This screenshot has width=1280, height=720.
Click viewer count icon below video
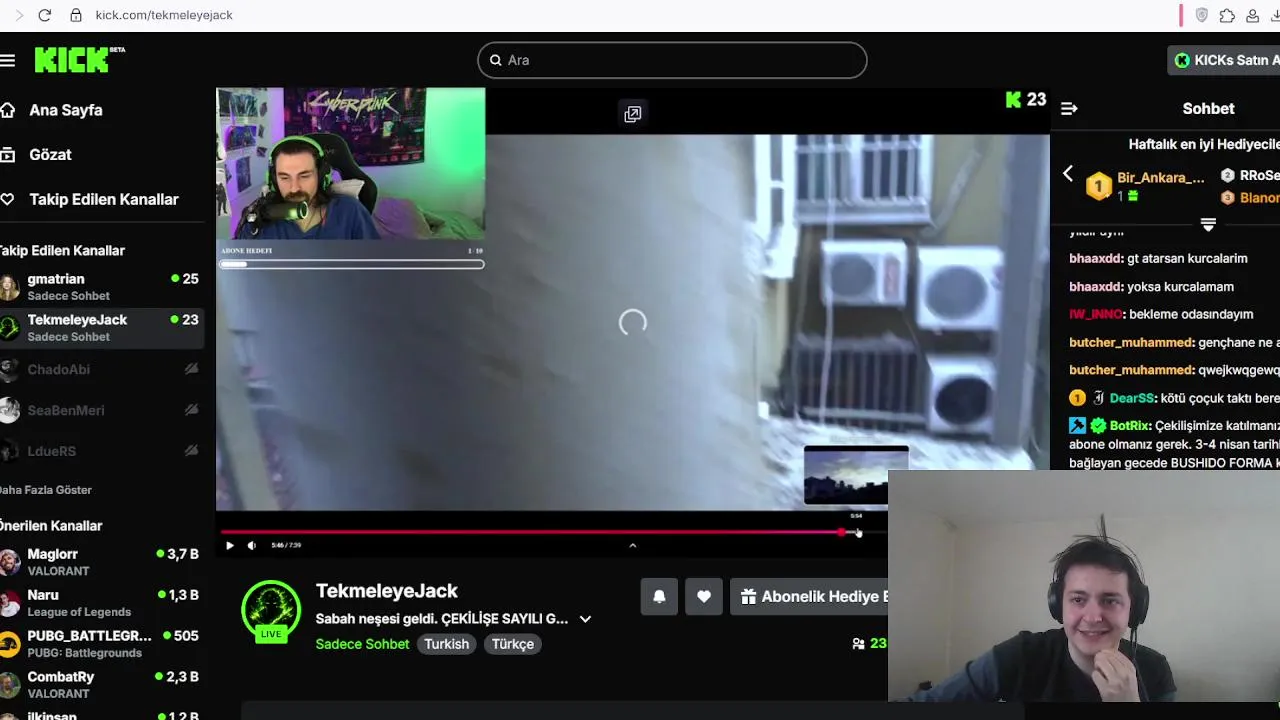[858, 644]
